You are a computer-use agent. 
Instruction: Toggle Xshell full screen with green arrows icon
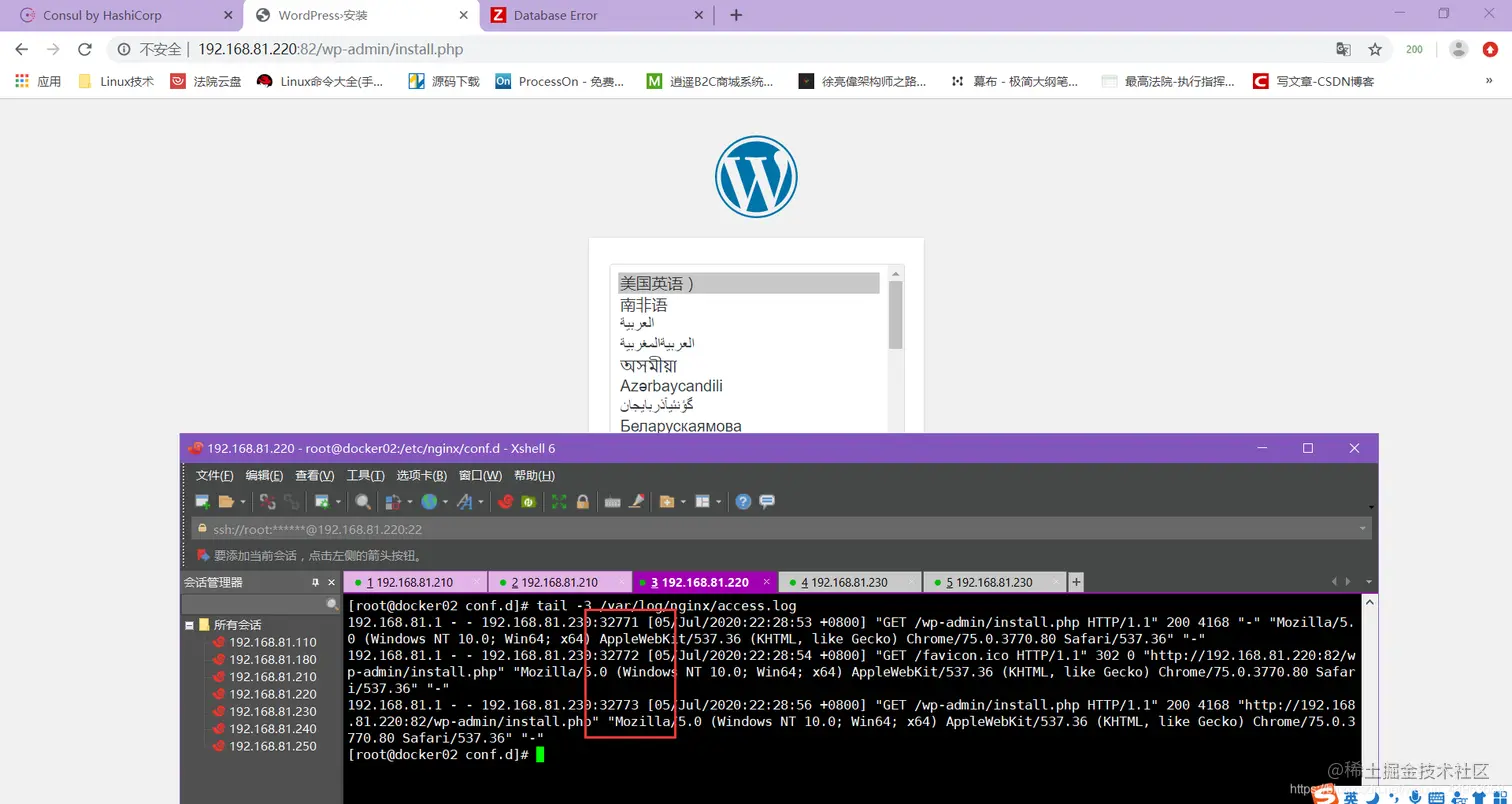(x=559, y=502)
